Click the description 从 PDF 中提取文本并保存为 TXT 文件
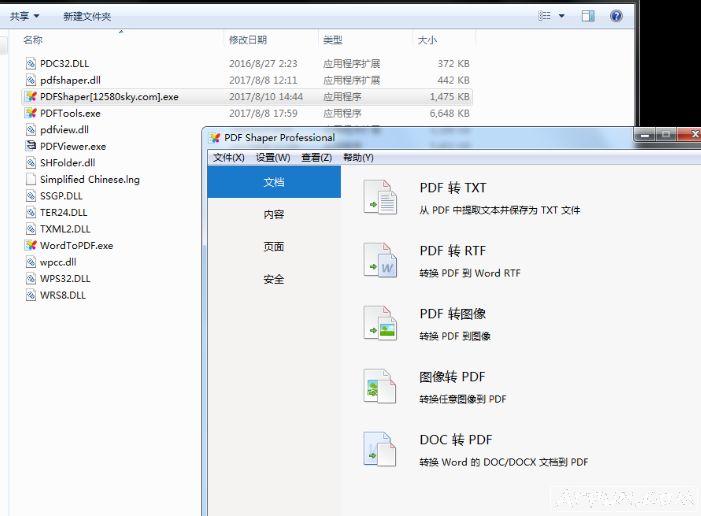Image resolution: width=701 pixels, height=516 pixels. [x=500, y=210]
